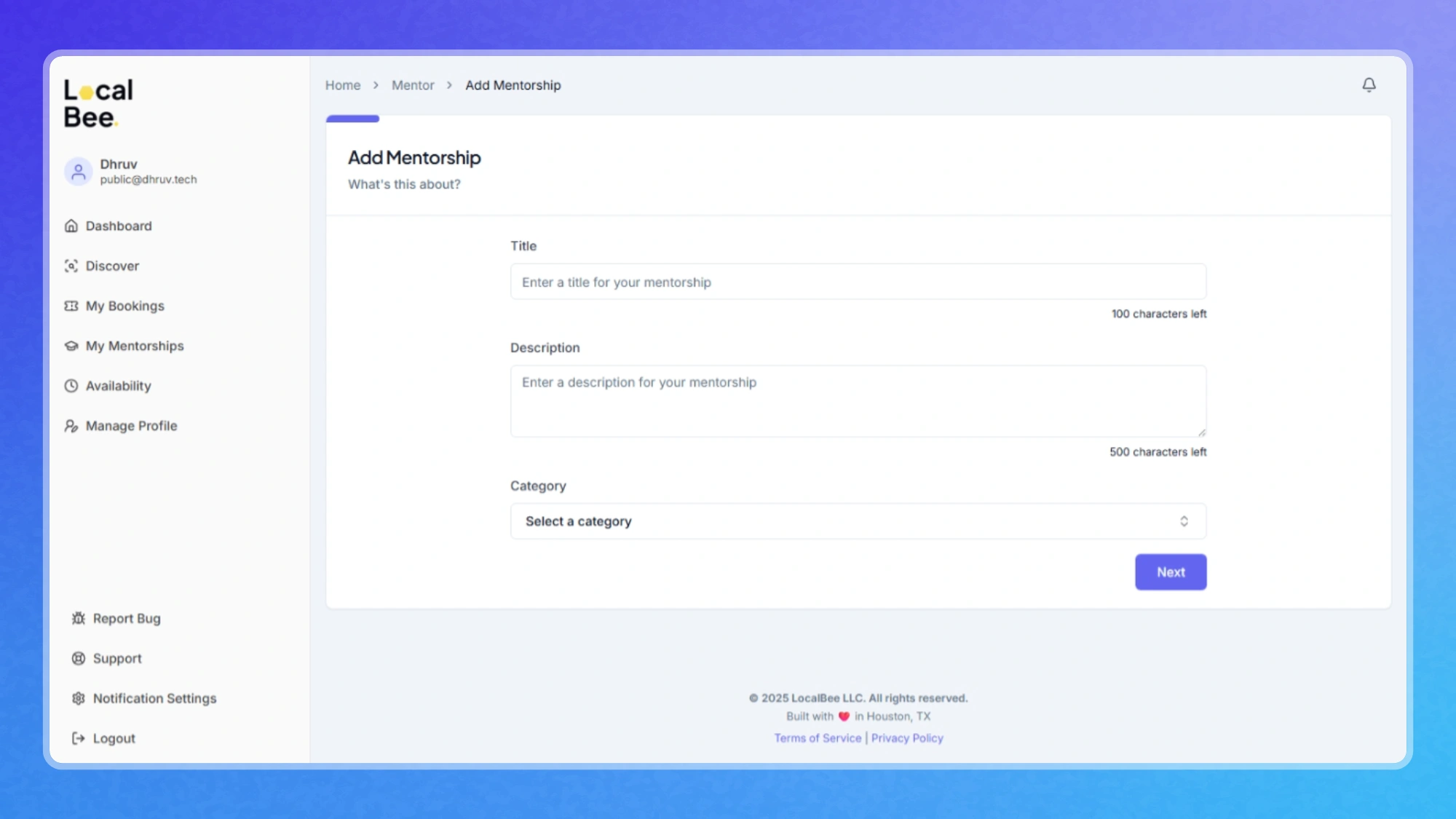This screenshot has width=1456, height=819.
Task: Open Availability settings
Action: coord(119,386)
